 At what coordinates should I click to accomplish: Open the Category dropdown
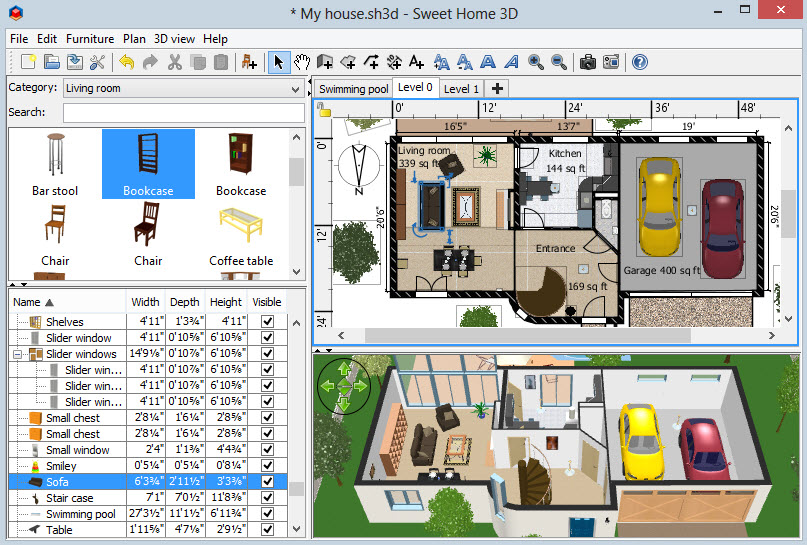click(x=182, y=88)
